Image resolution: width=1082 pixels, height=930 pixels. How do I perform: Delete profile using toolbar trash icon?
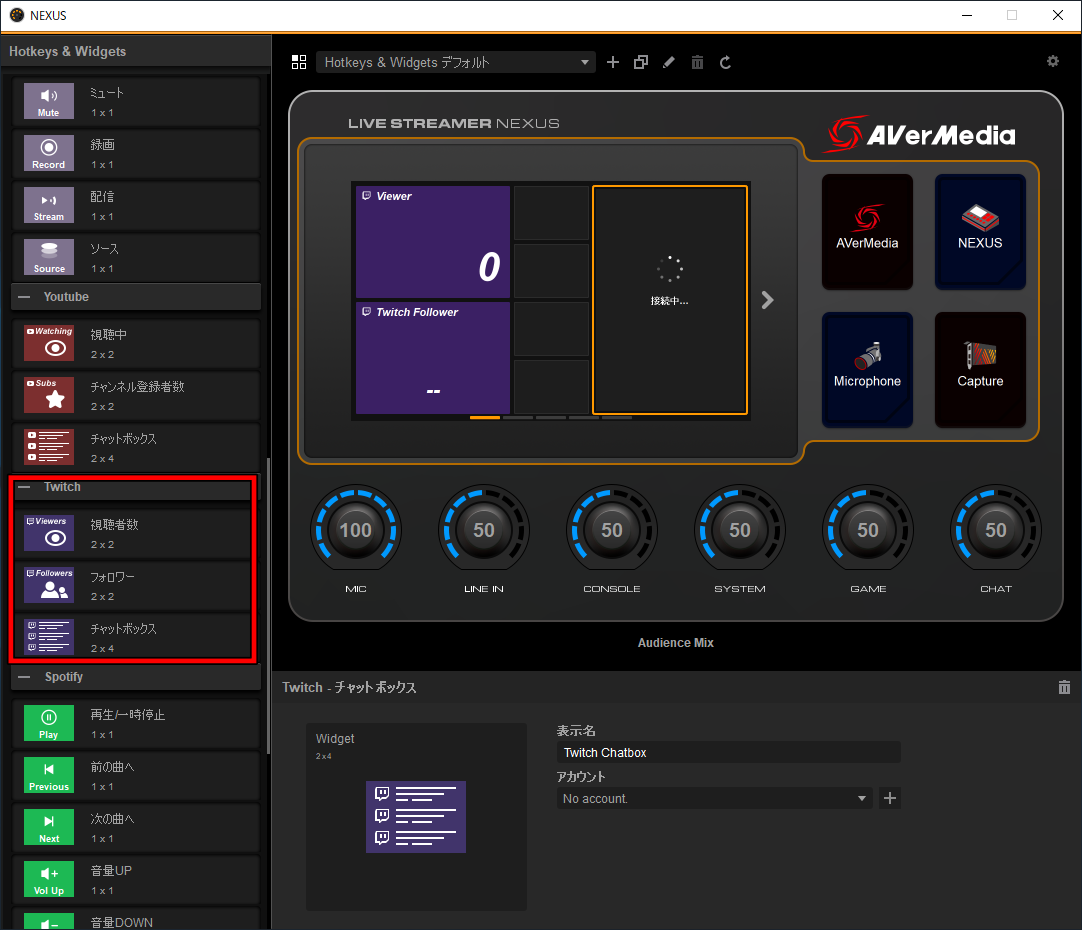pyautogui.click(x=698, y=63)
